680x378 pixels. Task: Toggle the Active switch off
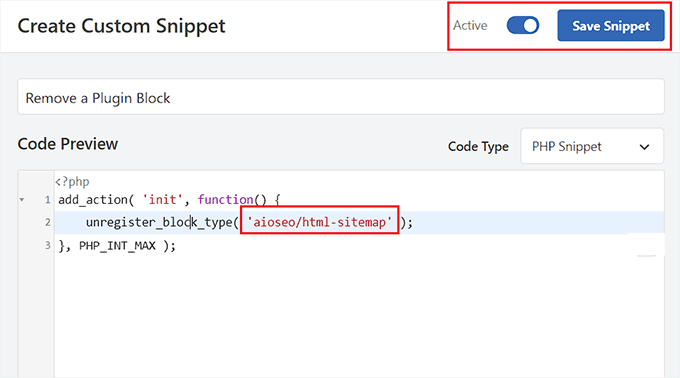tap(523, 25)
